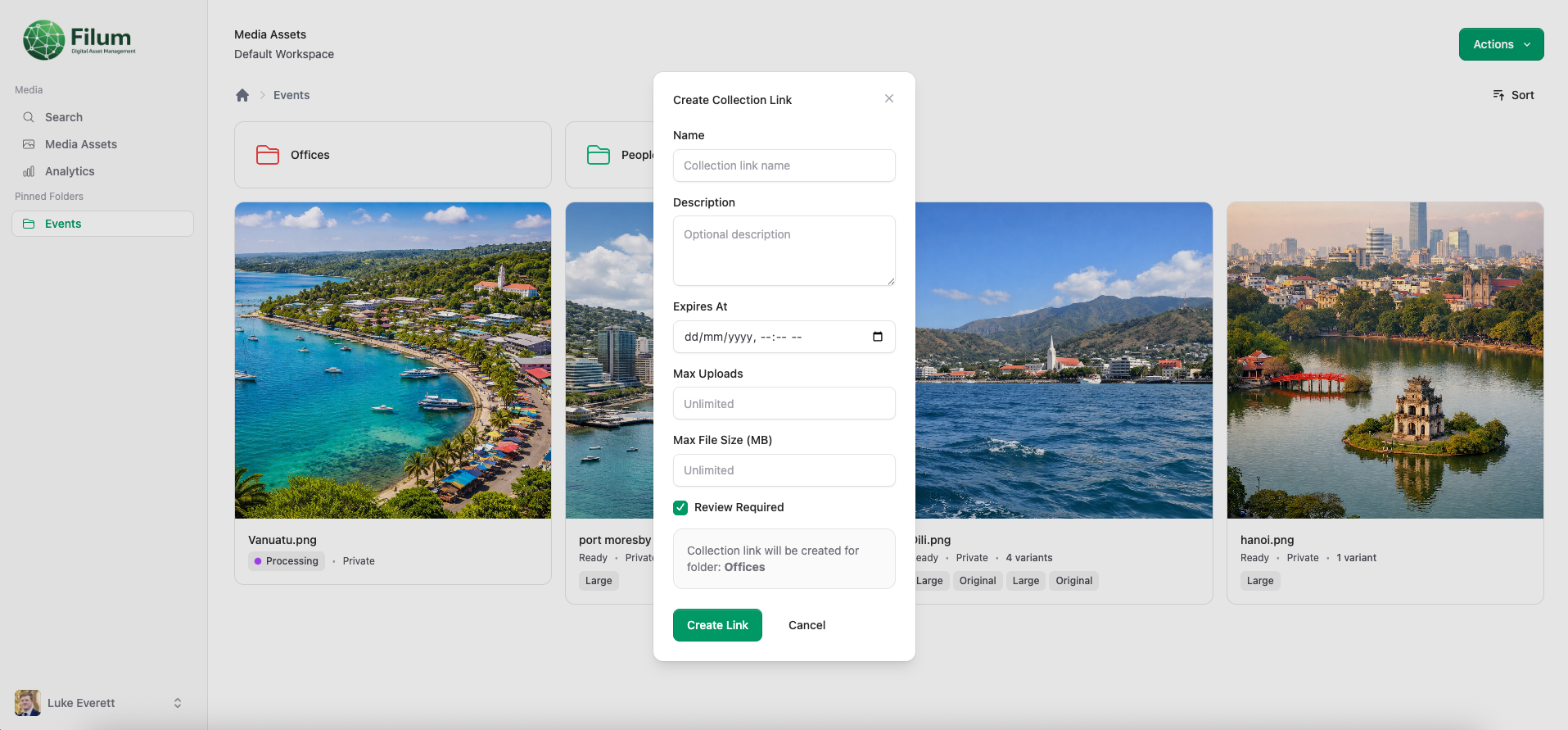Close the Create Collection Link dialog
Image resolution: width=1568 pixels, height=730 pixels.
(x=888, y=99)
